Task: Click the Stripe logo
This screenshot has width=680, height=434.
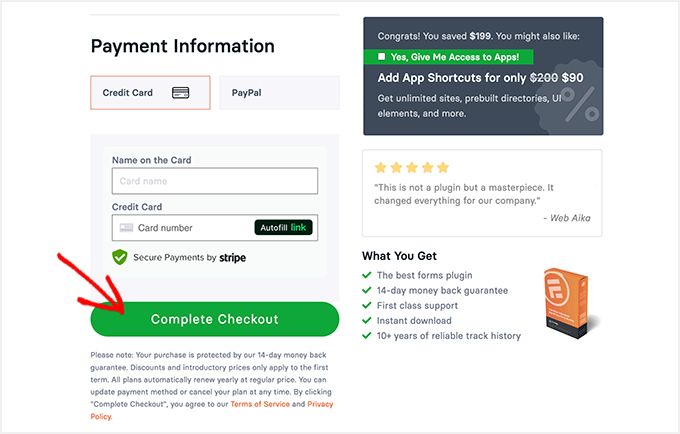Action: click(233, 257)
